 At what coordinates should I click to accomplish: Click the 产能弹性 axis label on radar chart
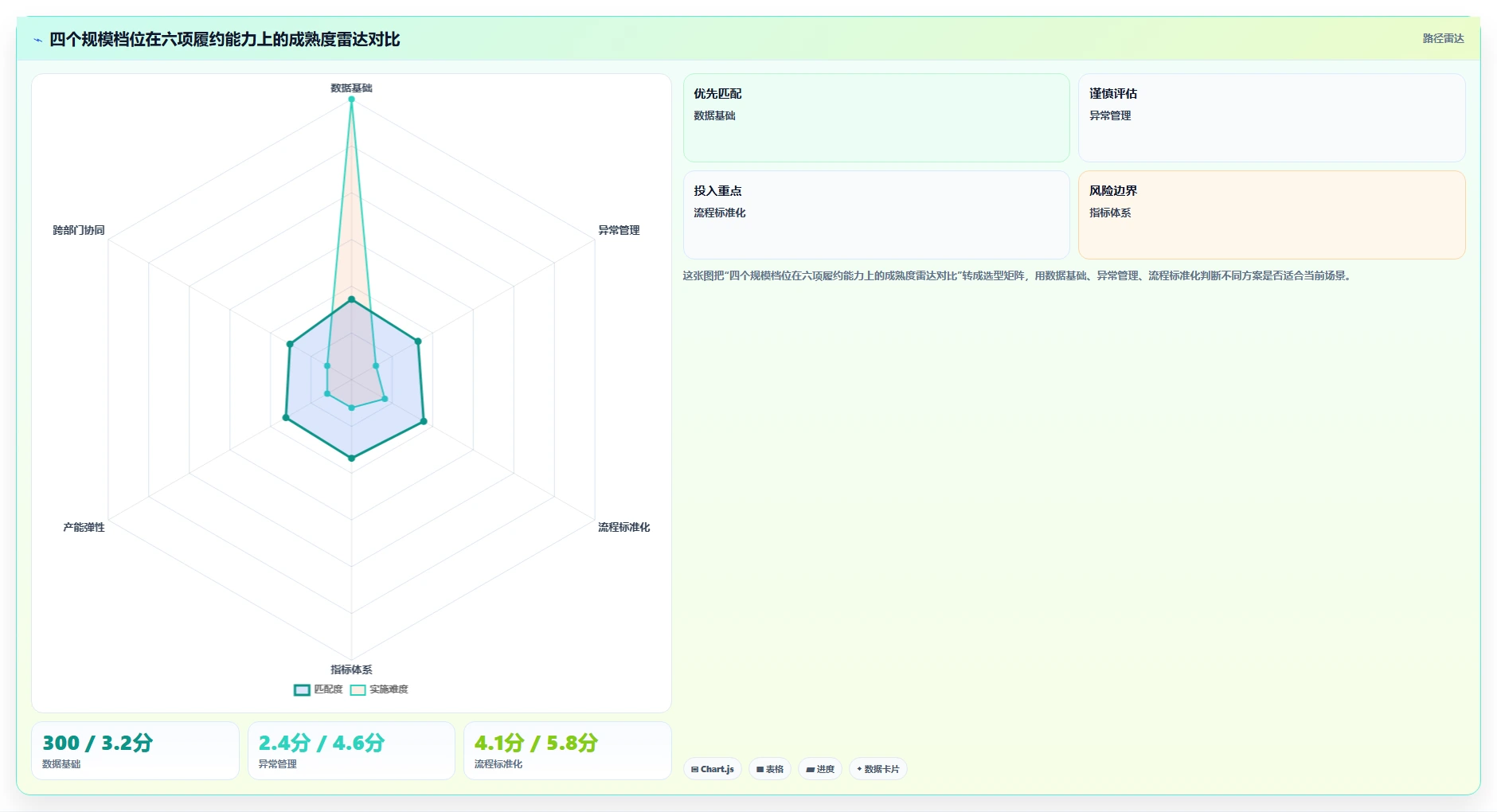(84, 527)
